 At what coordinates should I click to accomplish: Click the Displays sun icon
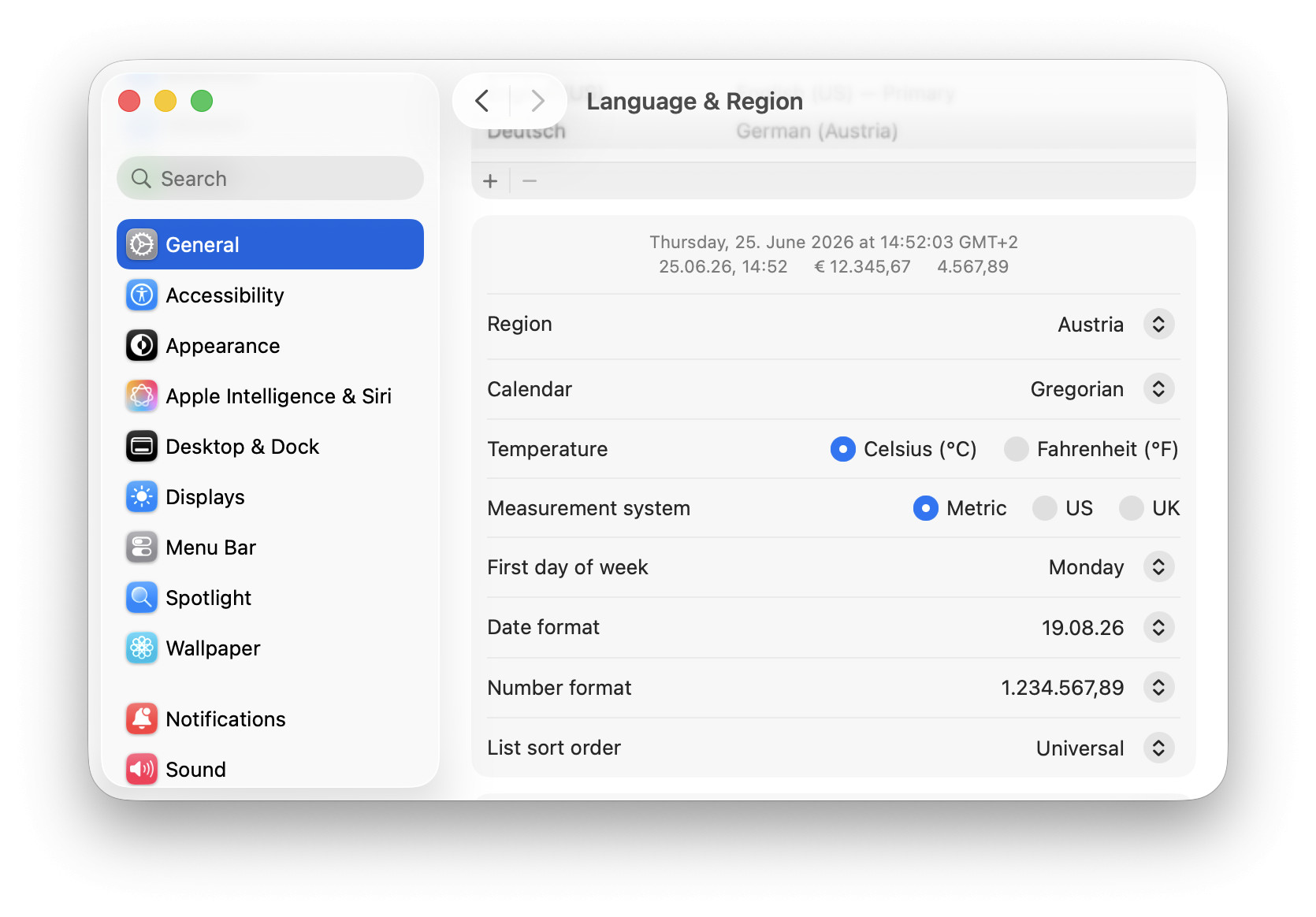click(142, 497)
